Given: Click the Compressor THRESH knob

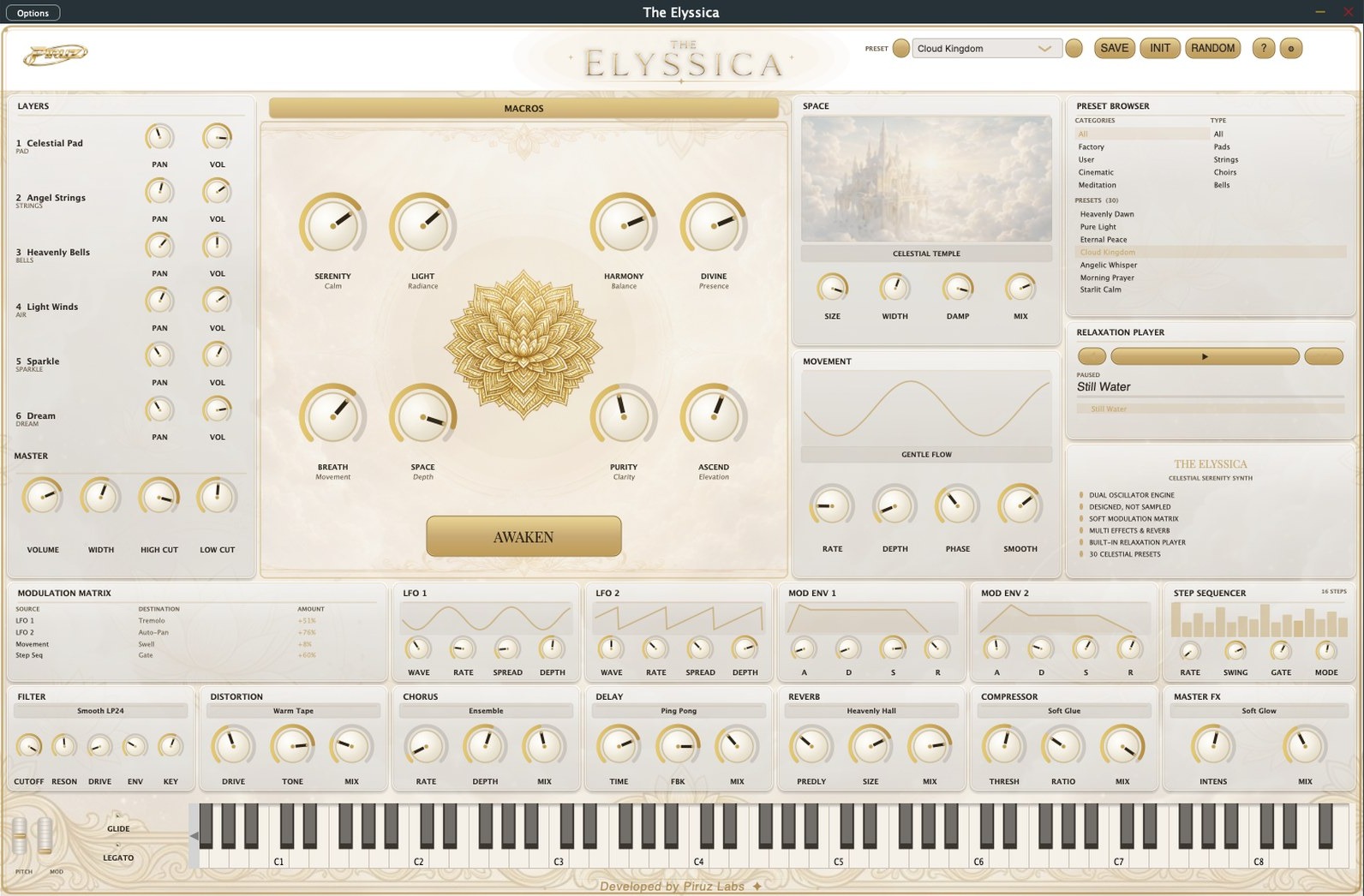Looking at the screenshot, I should [1003, 746].
